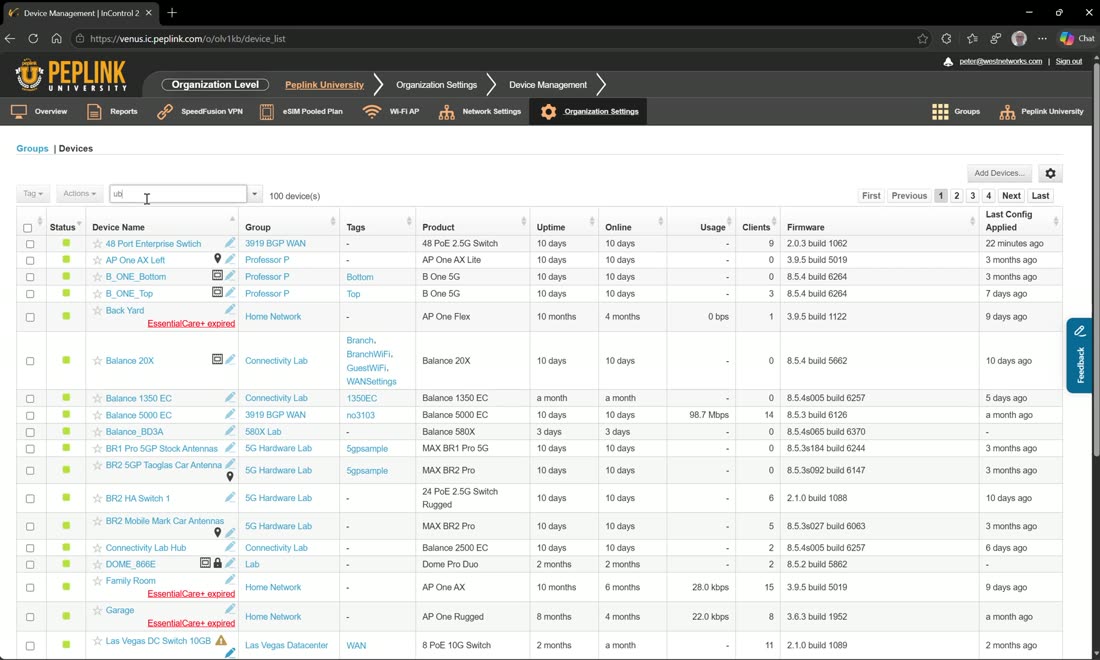Image resolution: width=1100 pixels, height=660 pixels.
Task: Open Groups tab link
Action: [32, 149]
